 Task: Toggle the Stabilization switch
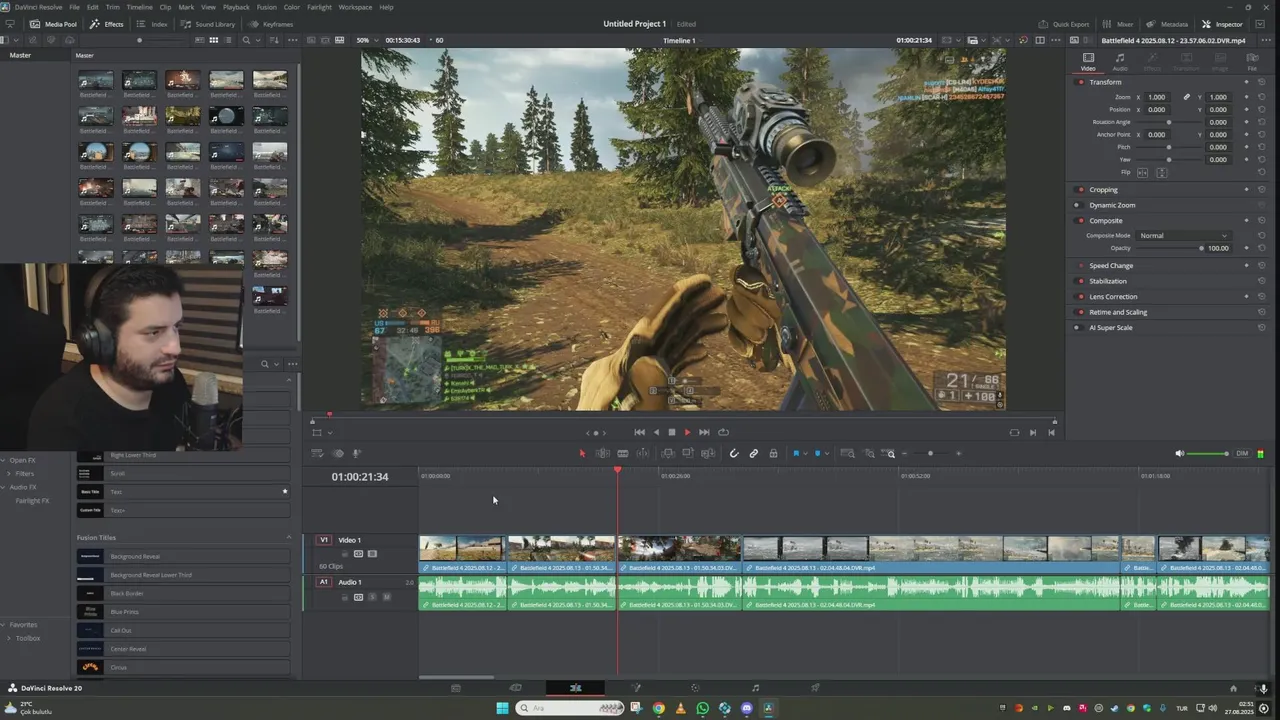pos(1080,281)
